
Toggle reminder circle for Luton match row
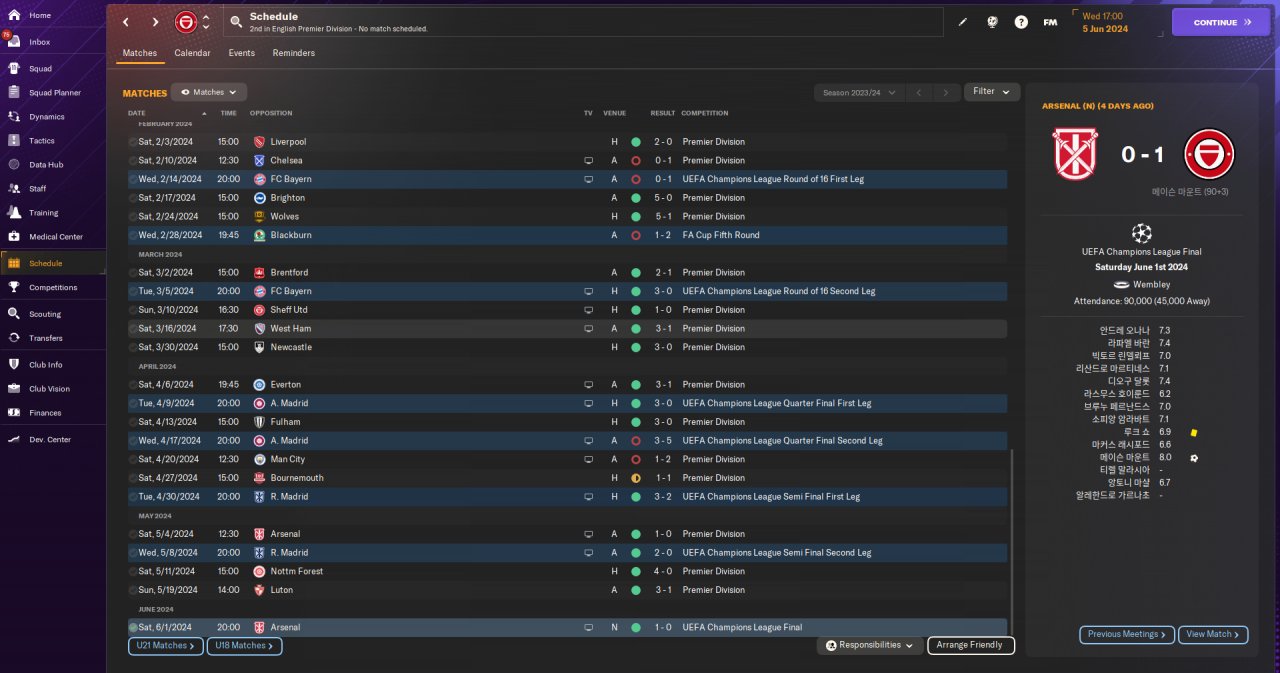[133, 590]
